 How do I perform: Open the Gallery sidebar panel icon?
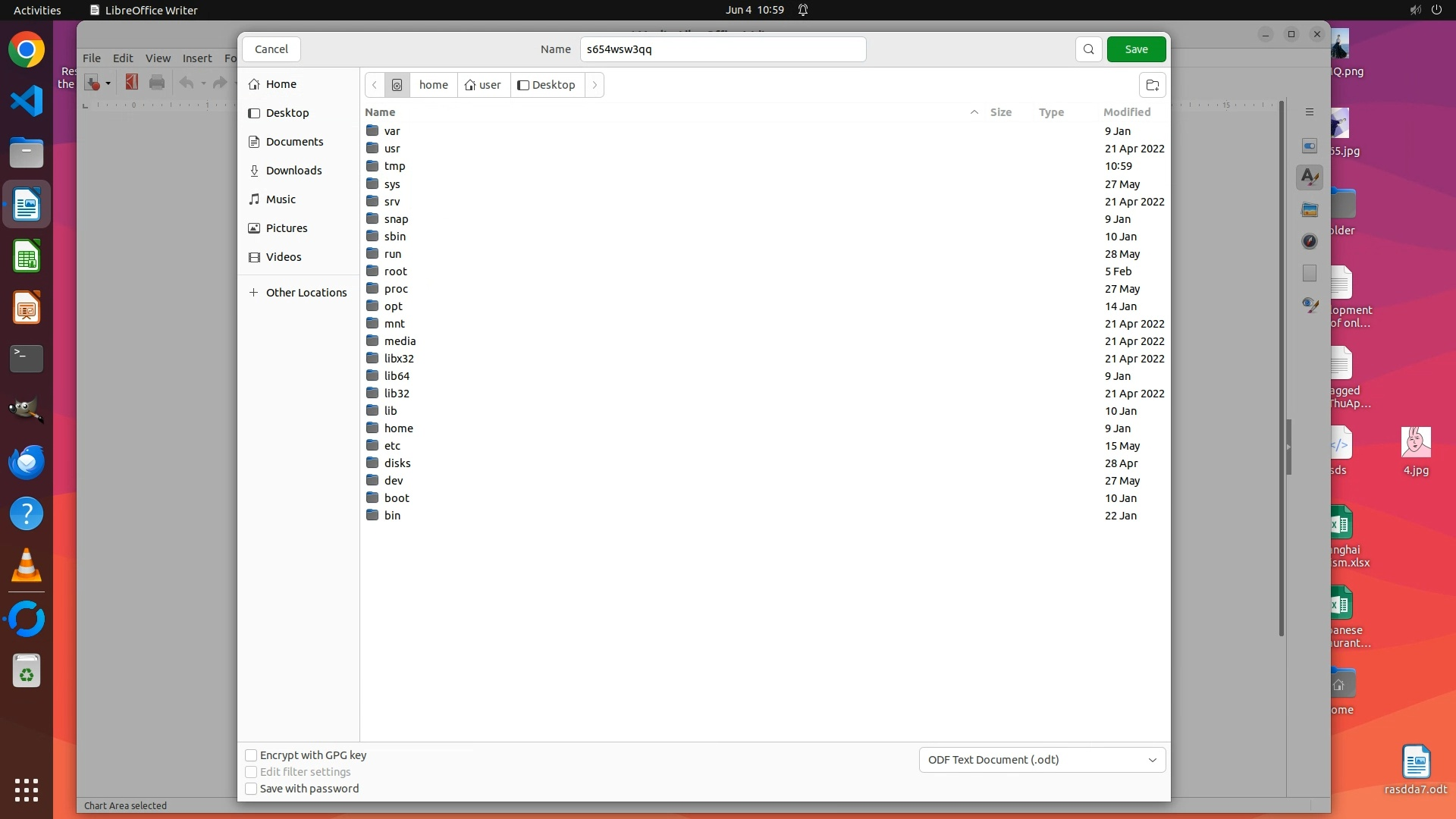pos(1310,209)
